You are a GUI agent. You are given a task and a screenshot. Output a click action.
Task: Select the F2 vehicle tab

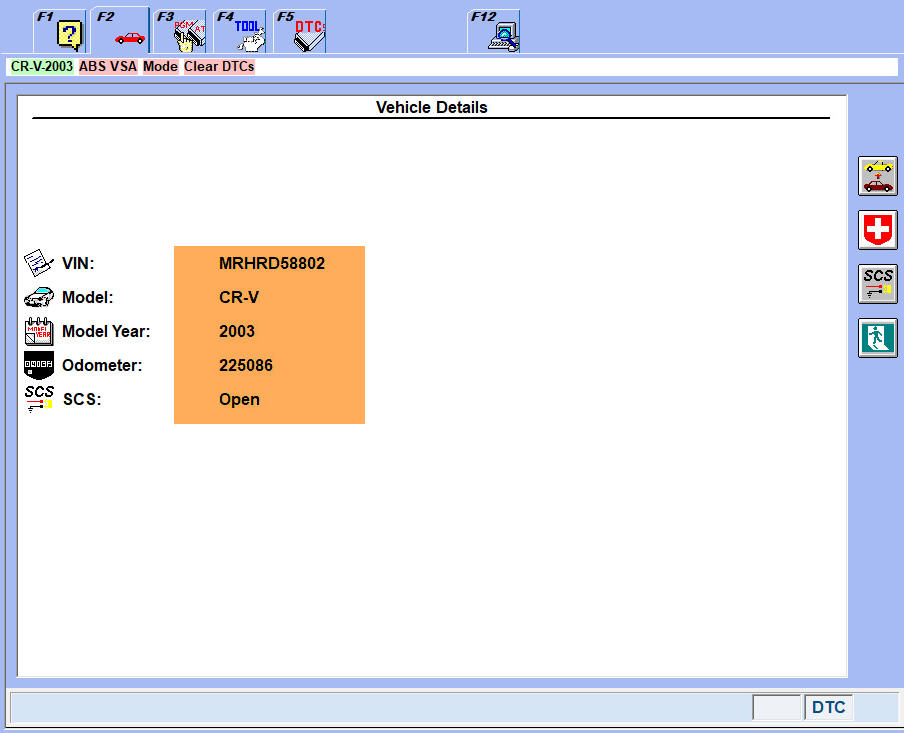click(x=120, y=32)
